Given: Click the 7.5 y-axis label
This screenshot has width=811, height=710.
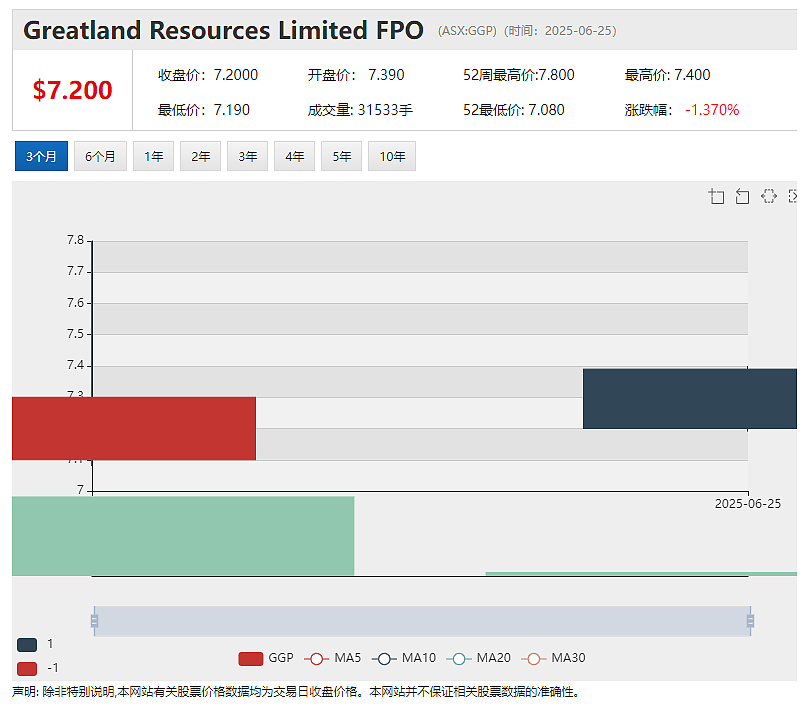Looking at the screenshot, I should [75, 334].
